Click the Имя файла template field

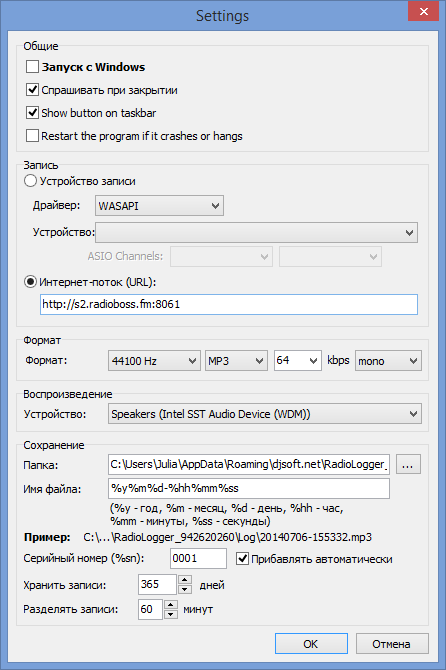(249, 488)
